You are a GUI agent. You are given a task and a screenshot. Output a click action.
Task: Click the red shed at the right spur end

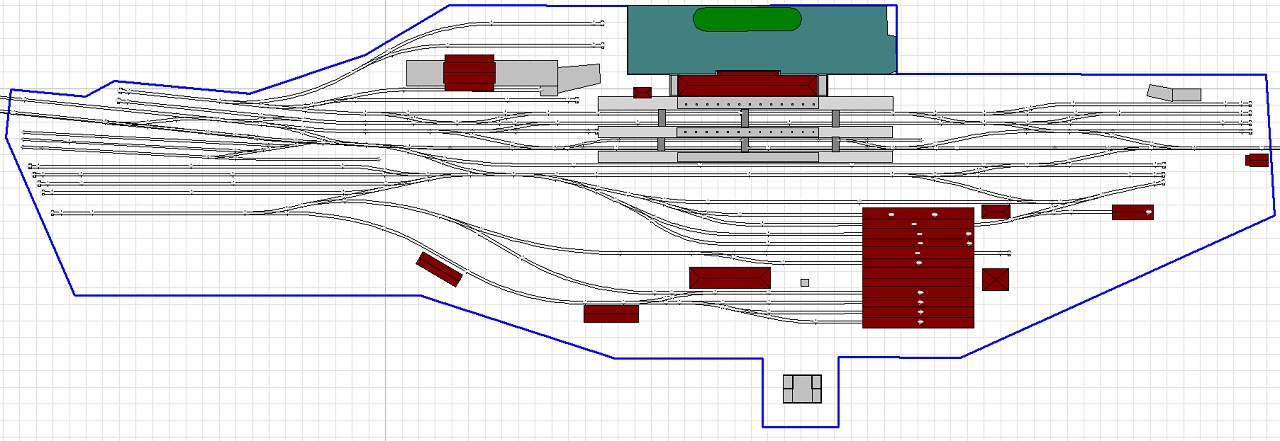[1132, 212]
